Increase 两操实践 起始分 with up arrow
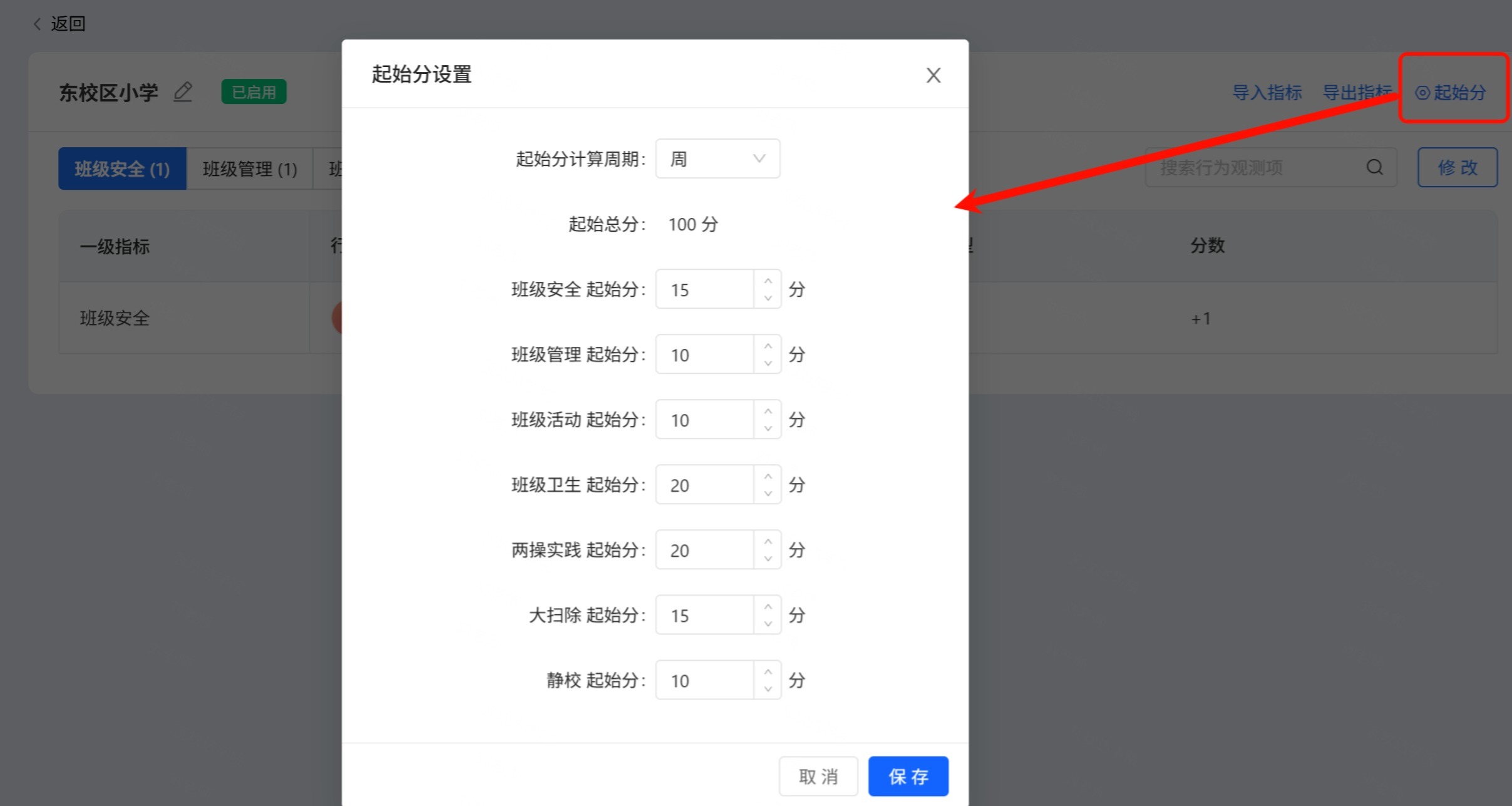Screen dimensions: 1512x806 pos(768,541)
